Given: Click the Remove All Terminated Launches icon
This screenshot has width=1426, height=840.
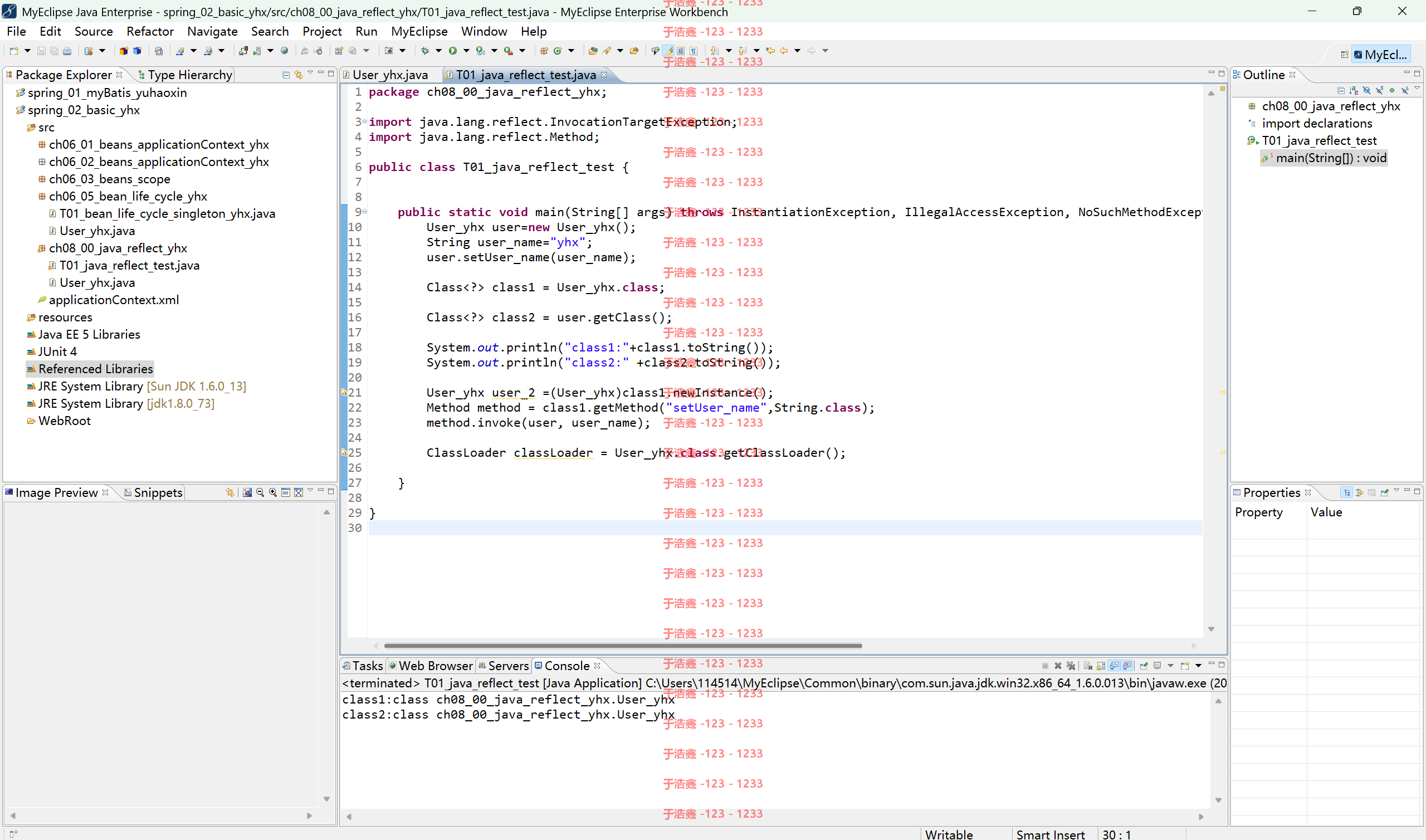Looking at the screenshot, I should pos(1071,666).
